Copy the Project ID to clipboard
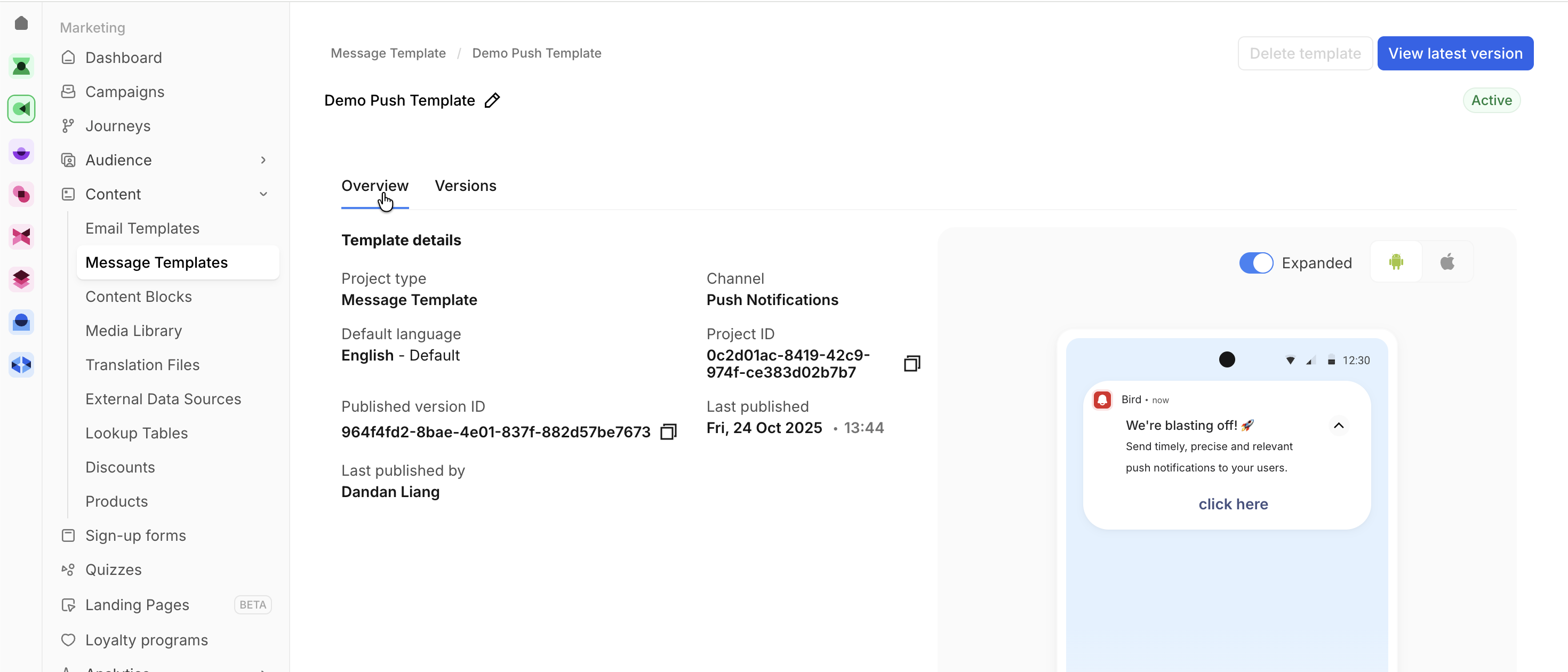1568x672 pixels. [911, 363]
